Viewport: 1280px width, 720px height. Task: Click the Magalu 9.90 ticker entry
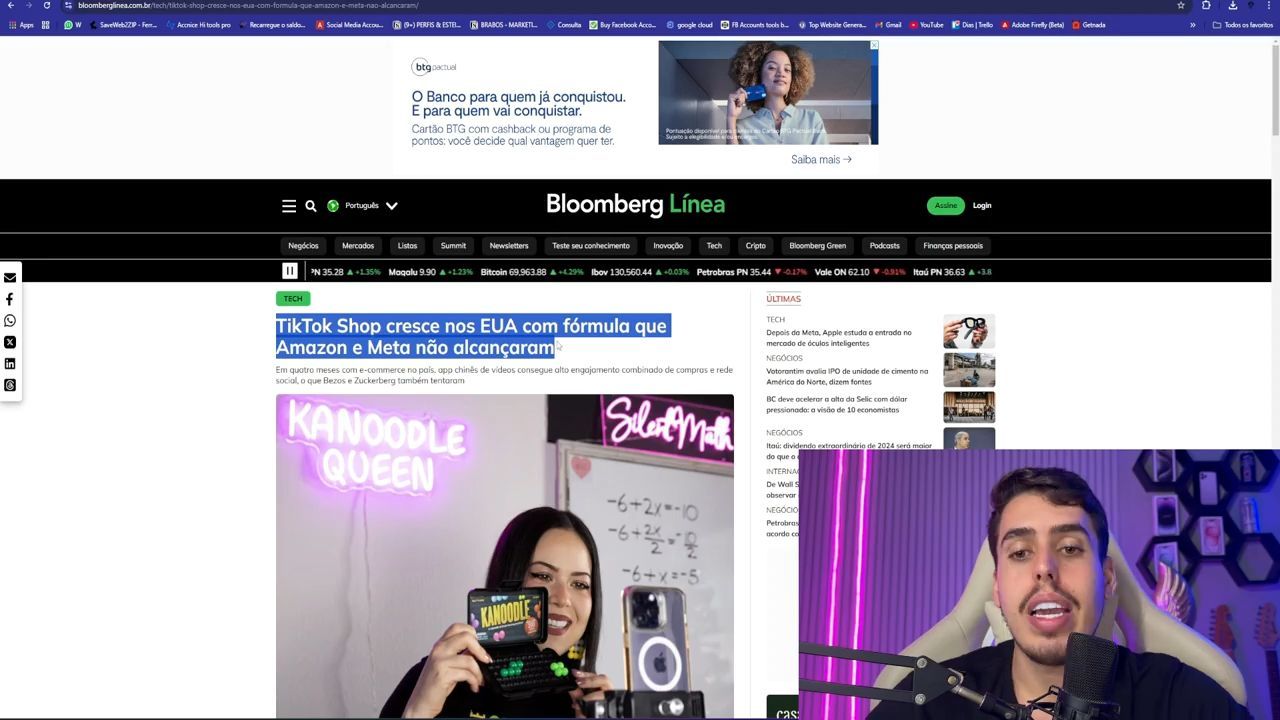pos(430,272)
